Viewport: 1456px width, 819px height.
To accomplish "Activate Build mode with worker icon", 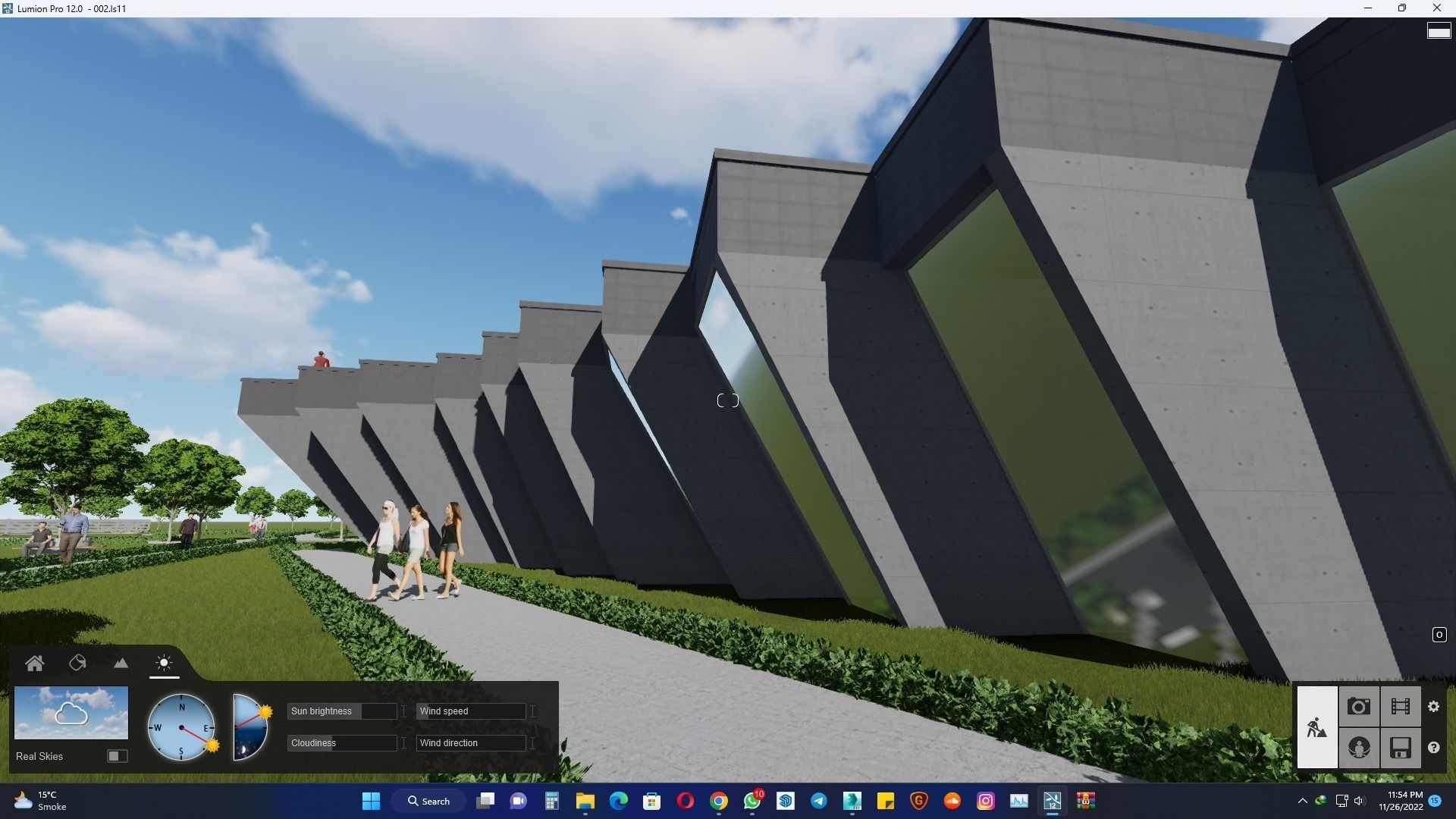I will point(1317,727).
